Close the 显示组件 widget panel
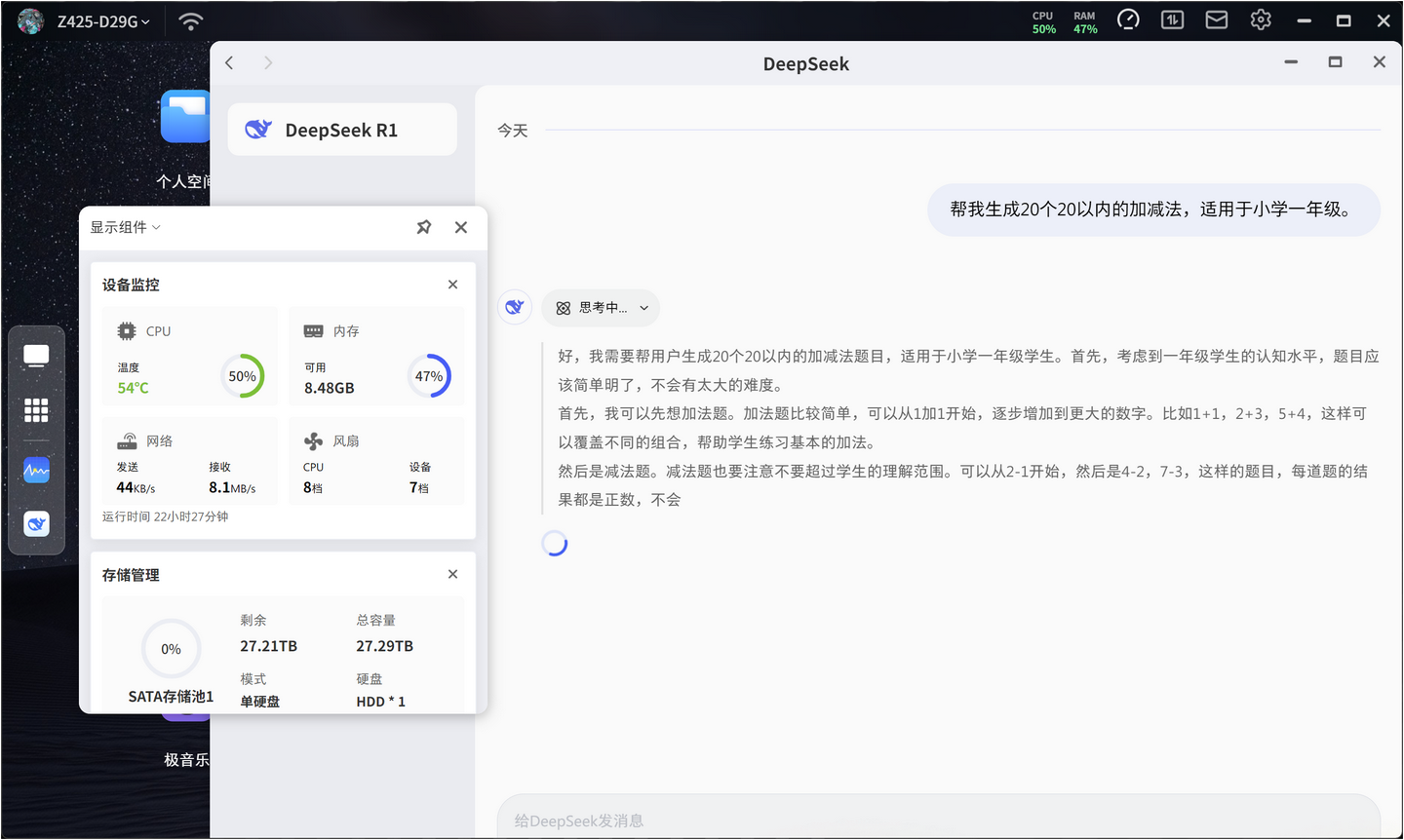Screen dimensions: 1404x840 point(461,227)
